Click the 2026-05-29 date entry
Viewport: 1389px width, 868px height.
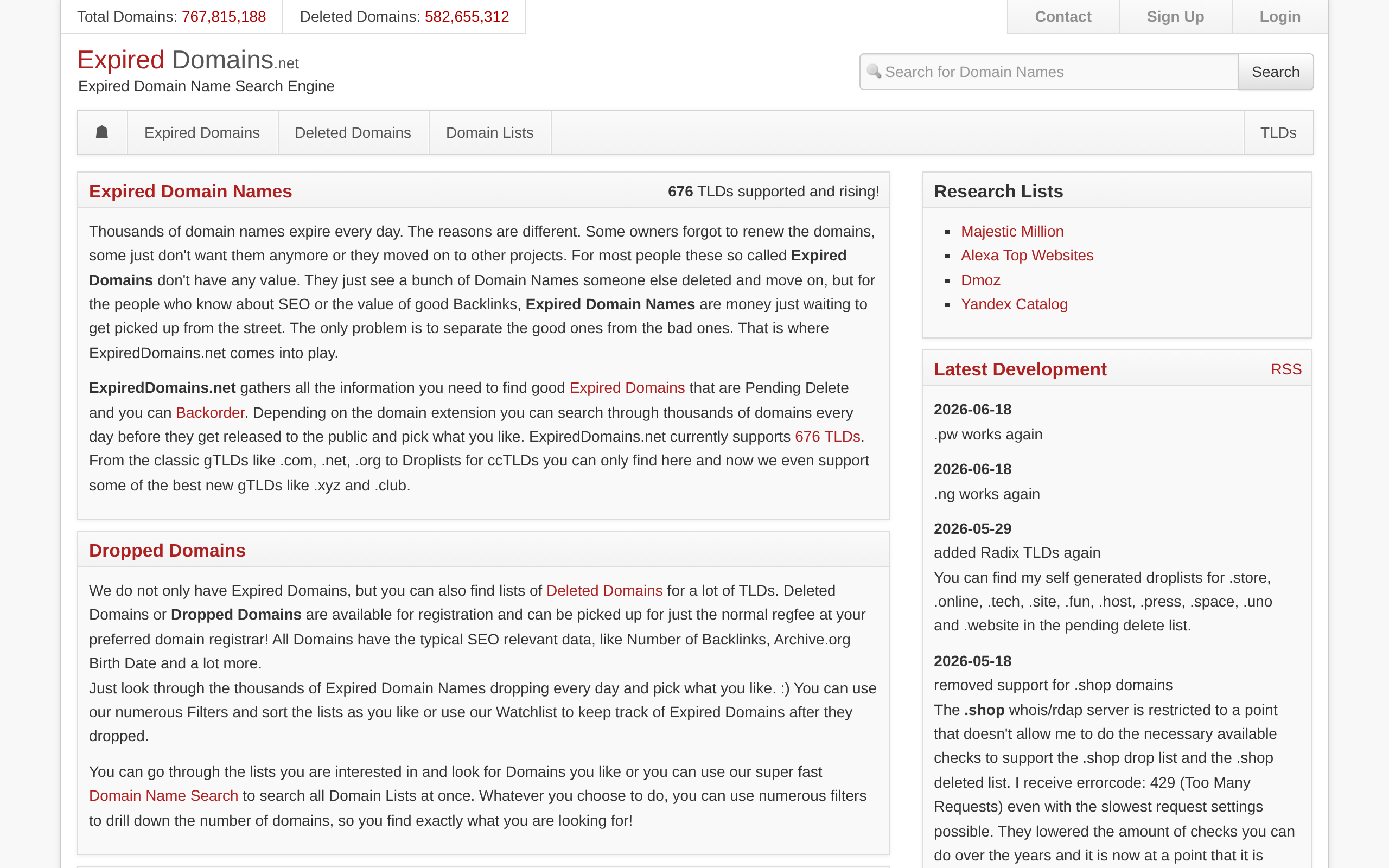click(972, 529)
